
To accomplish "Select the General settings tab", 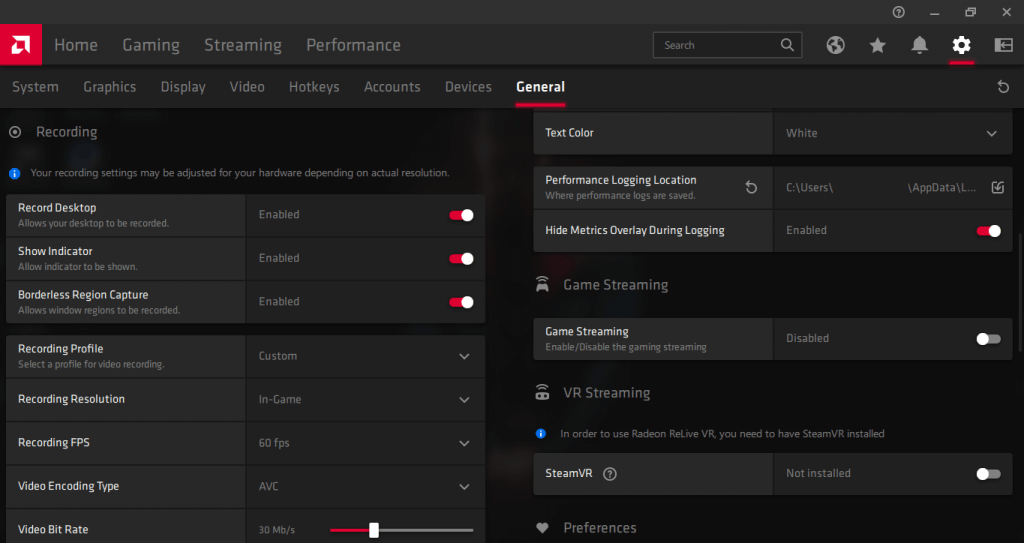I will pyautogui.click(x=540, y=87).
